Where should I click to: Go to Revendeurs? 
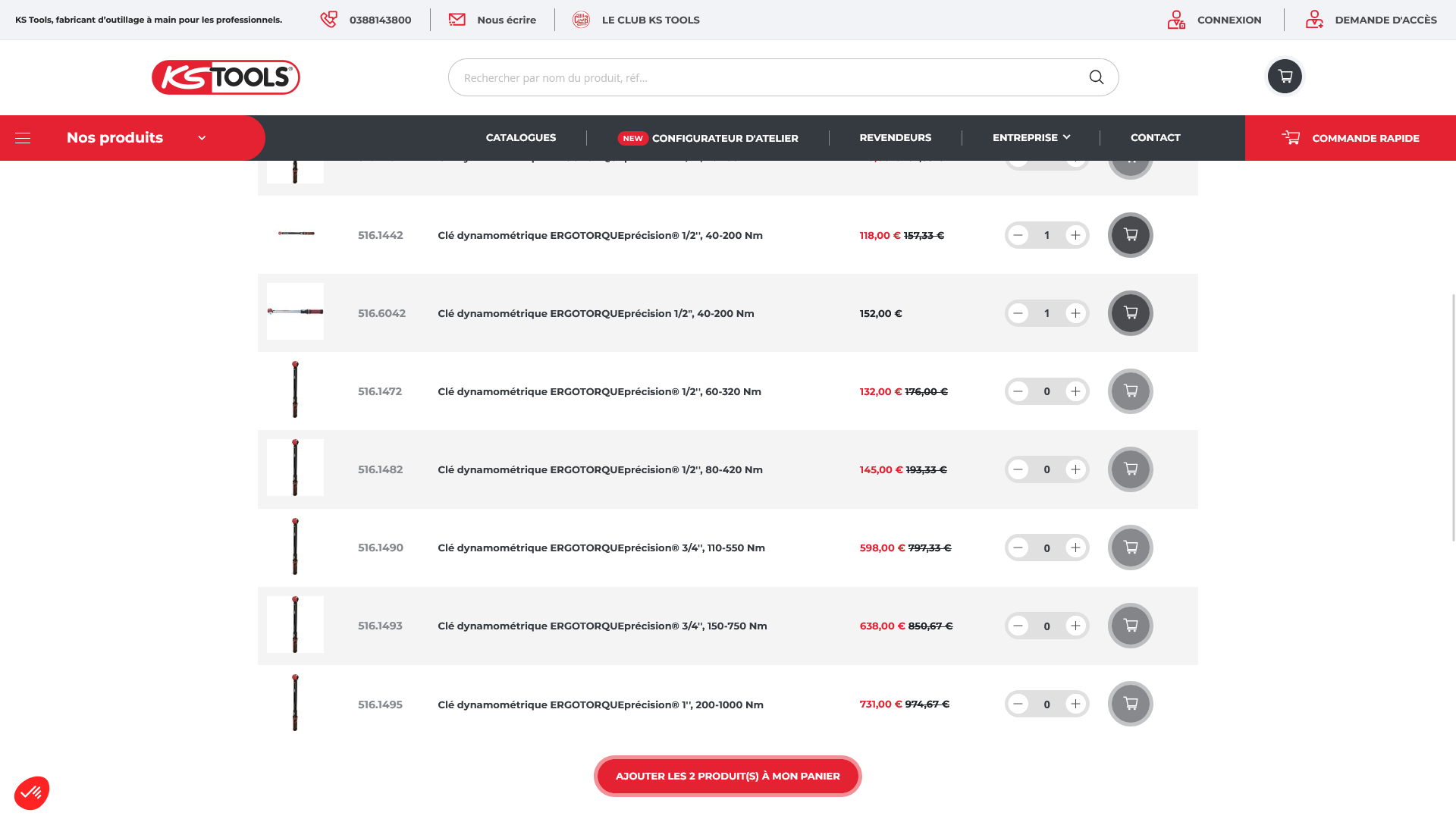[x=895, y=137]
